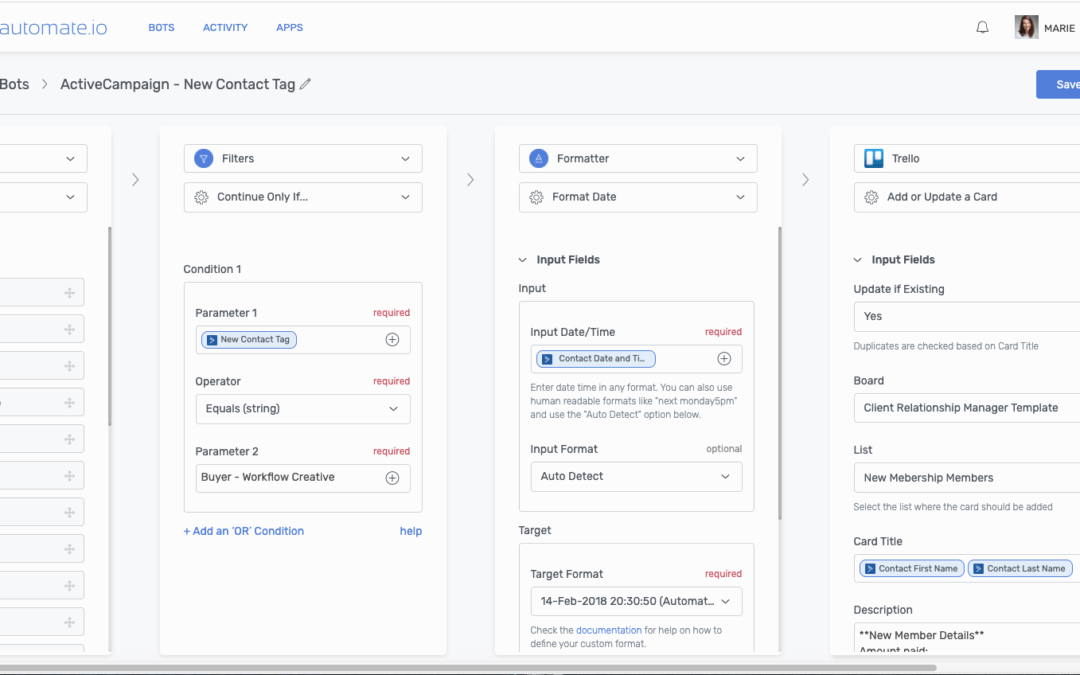Open the Equals (string) operator dropdown
Viewport: 1080px width, 675px height.
point(302,409)
